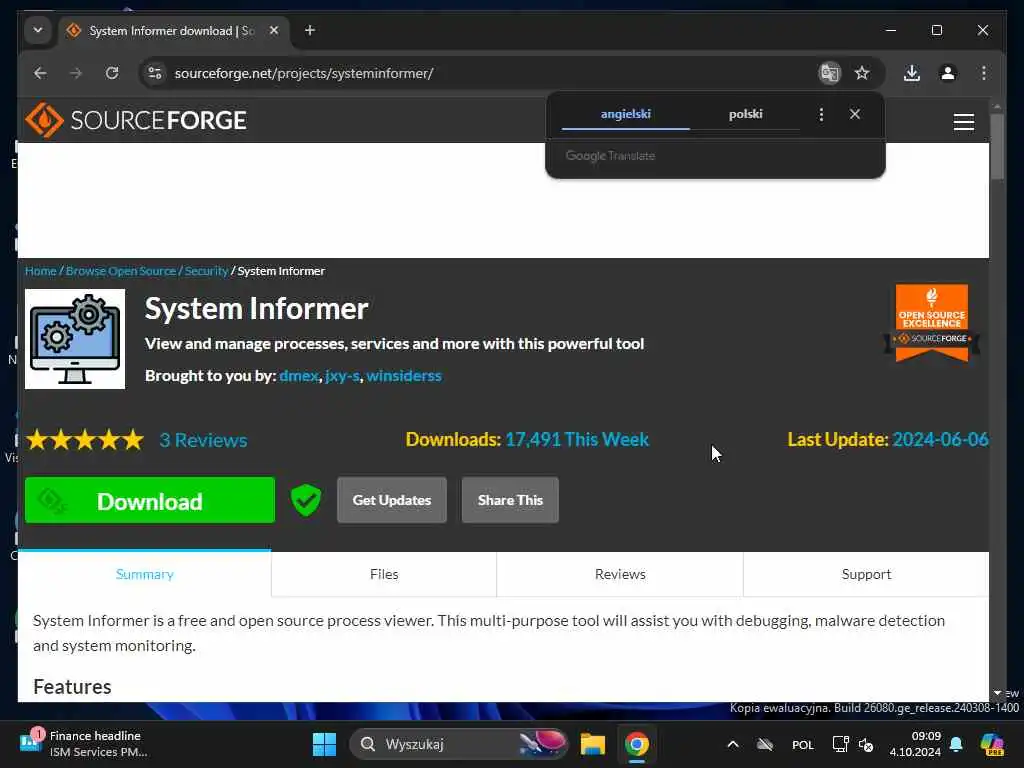The image size is (1024, 768).
Task: Open the Chrome profile icon
Action: [948, 73]
